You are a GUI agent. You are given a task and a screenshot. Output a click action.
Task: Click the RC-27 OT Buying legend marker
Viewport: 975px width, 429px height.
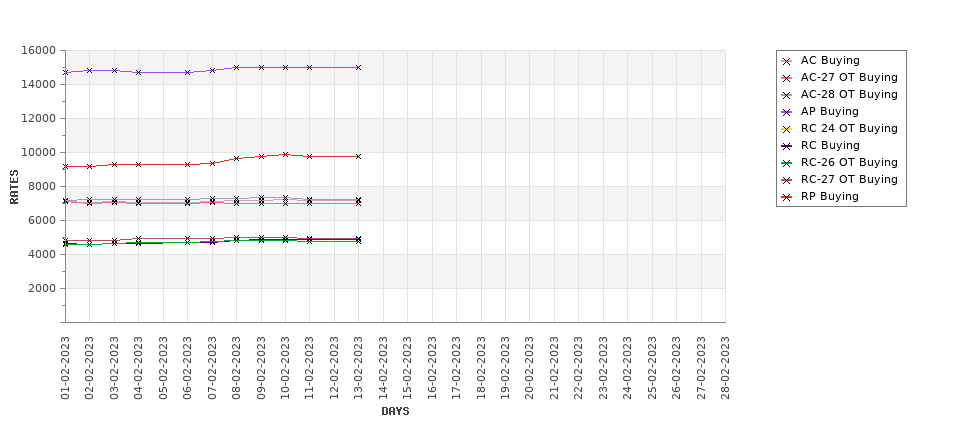coord(787,180)
